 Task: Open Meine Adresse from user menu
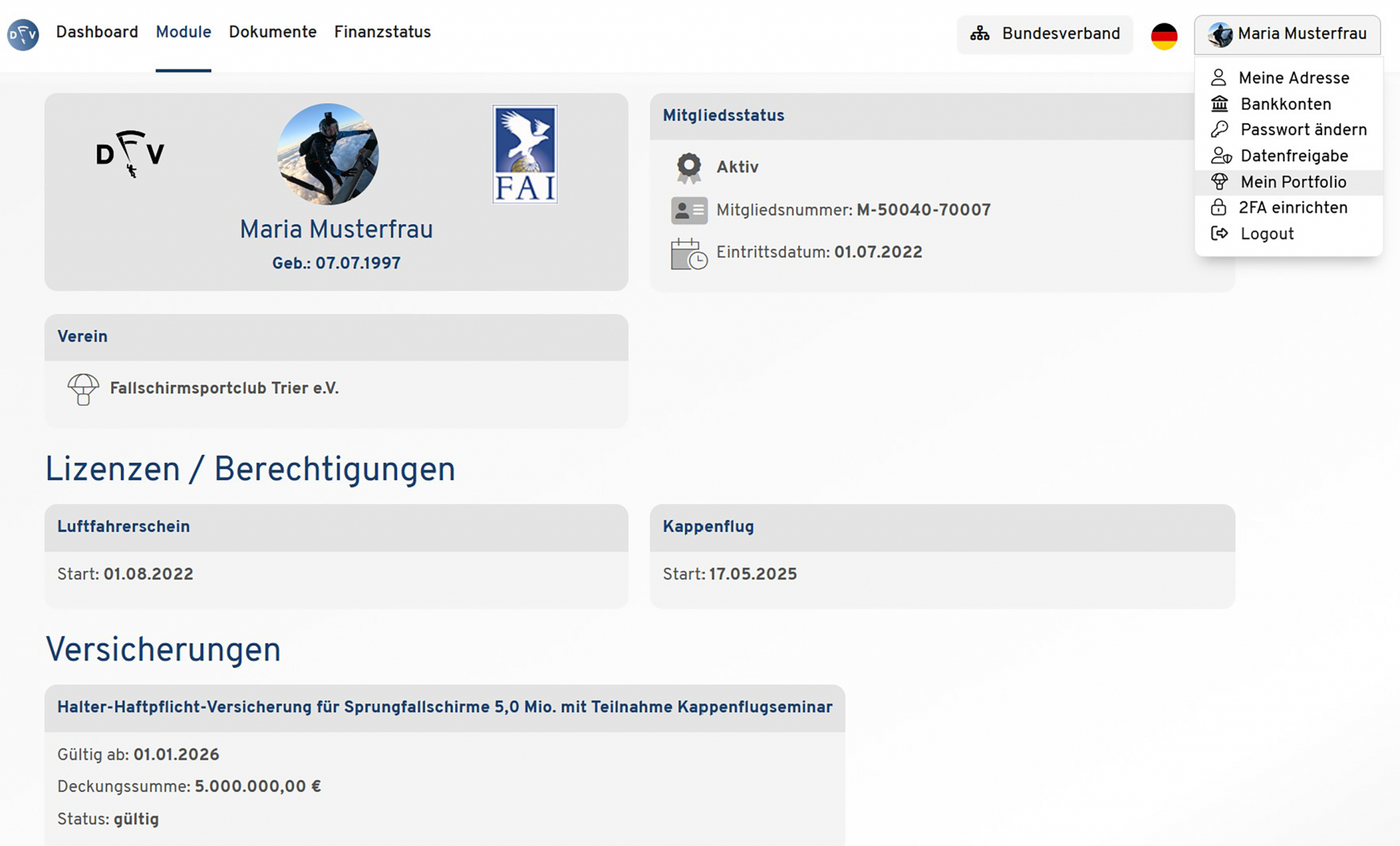(x=1293, y=78)
